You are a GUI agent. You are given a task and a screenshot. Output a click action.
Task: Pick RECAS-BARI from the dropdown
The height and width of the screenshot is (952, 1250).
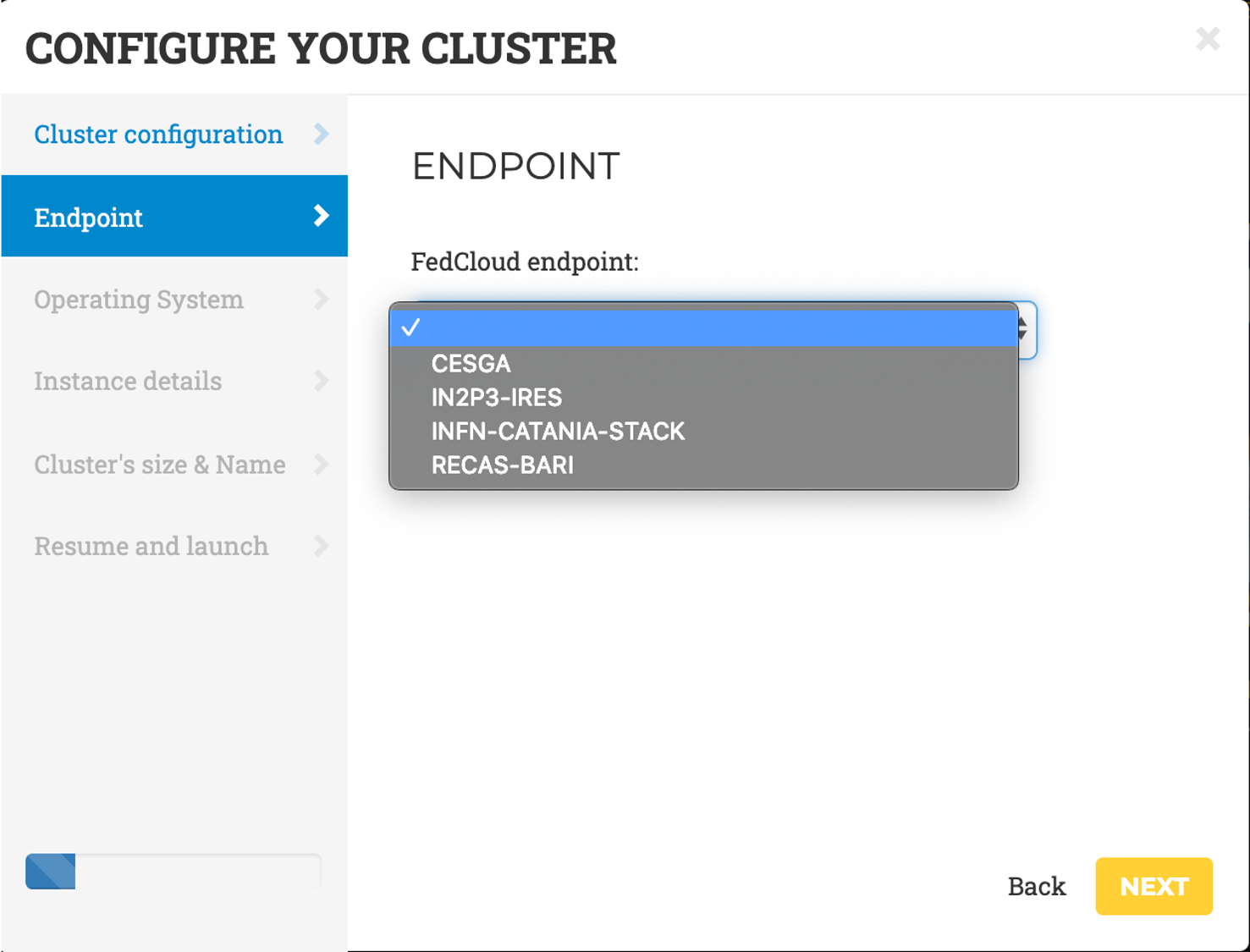pos(501,465)
